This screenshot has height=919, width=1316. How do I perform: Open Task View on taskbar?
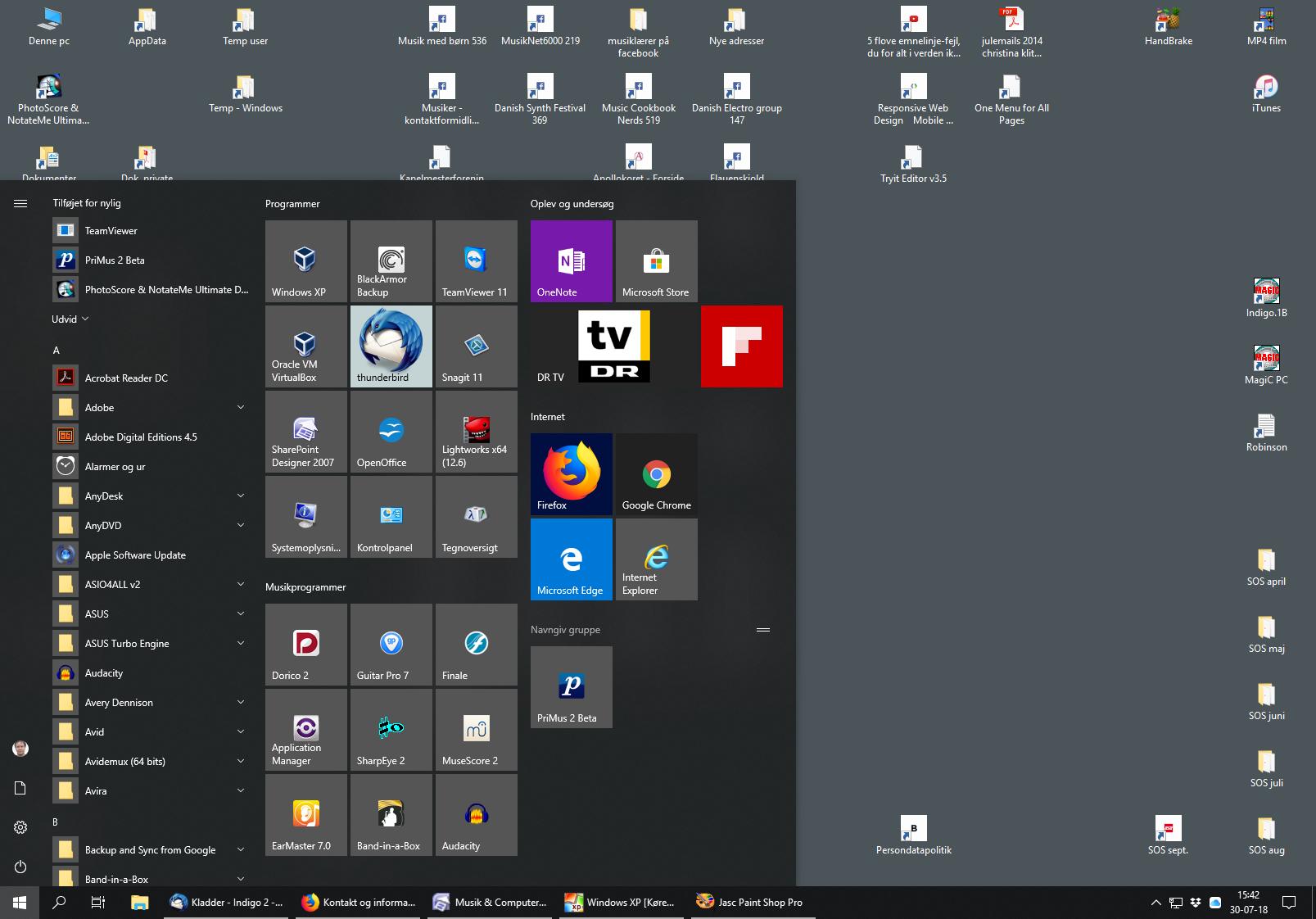[98, 903]
